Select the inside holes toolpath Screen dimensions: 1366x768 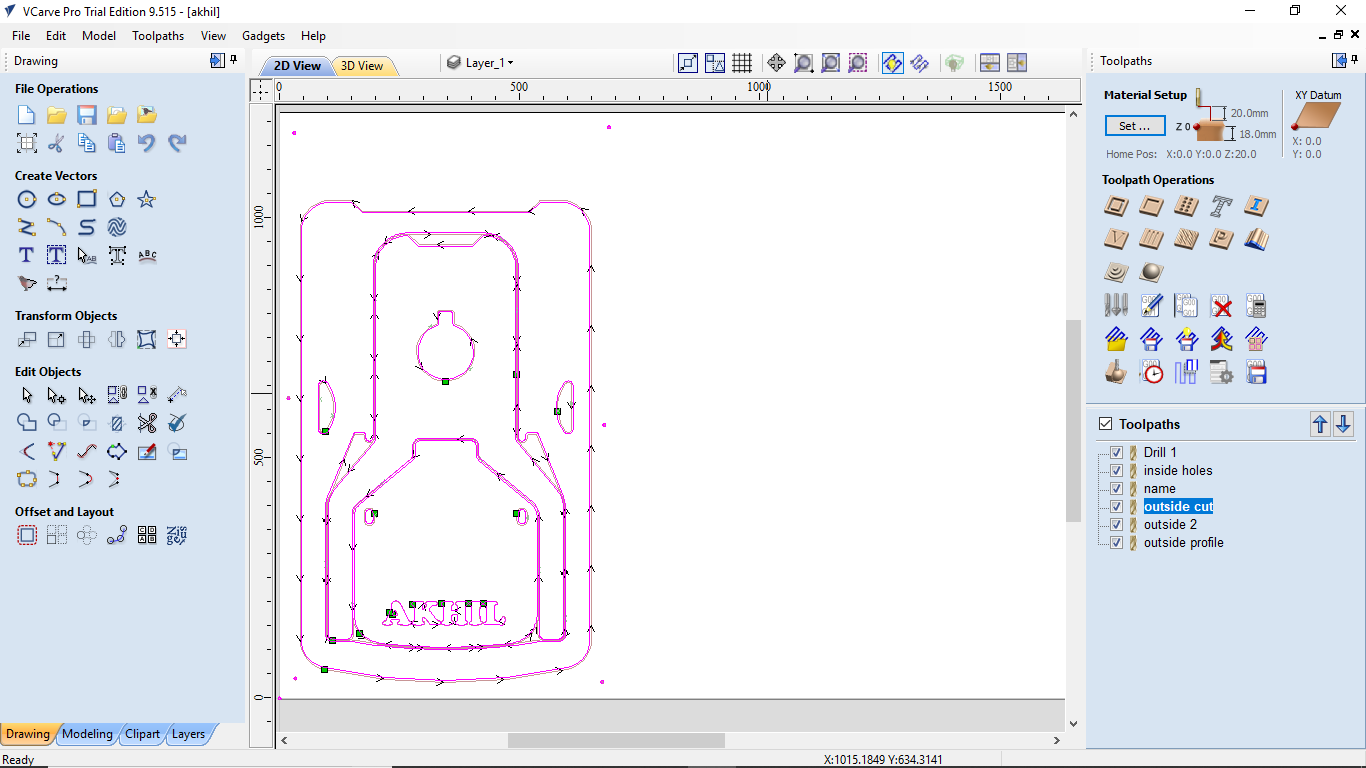coord(1178,471)
